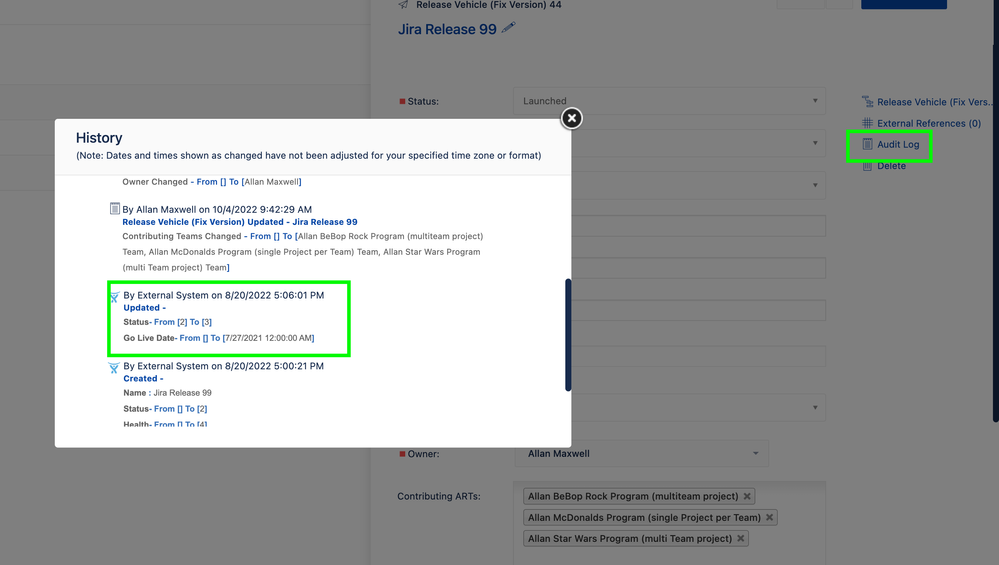Click Status- From [2] To [3] line
999x565 pixels.
coord(168,322)
